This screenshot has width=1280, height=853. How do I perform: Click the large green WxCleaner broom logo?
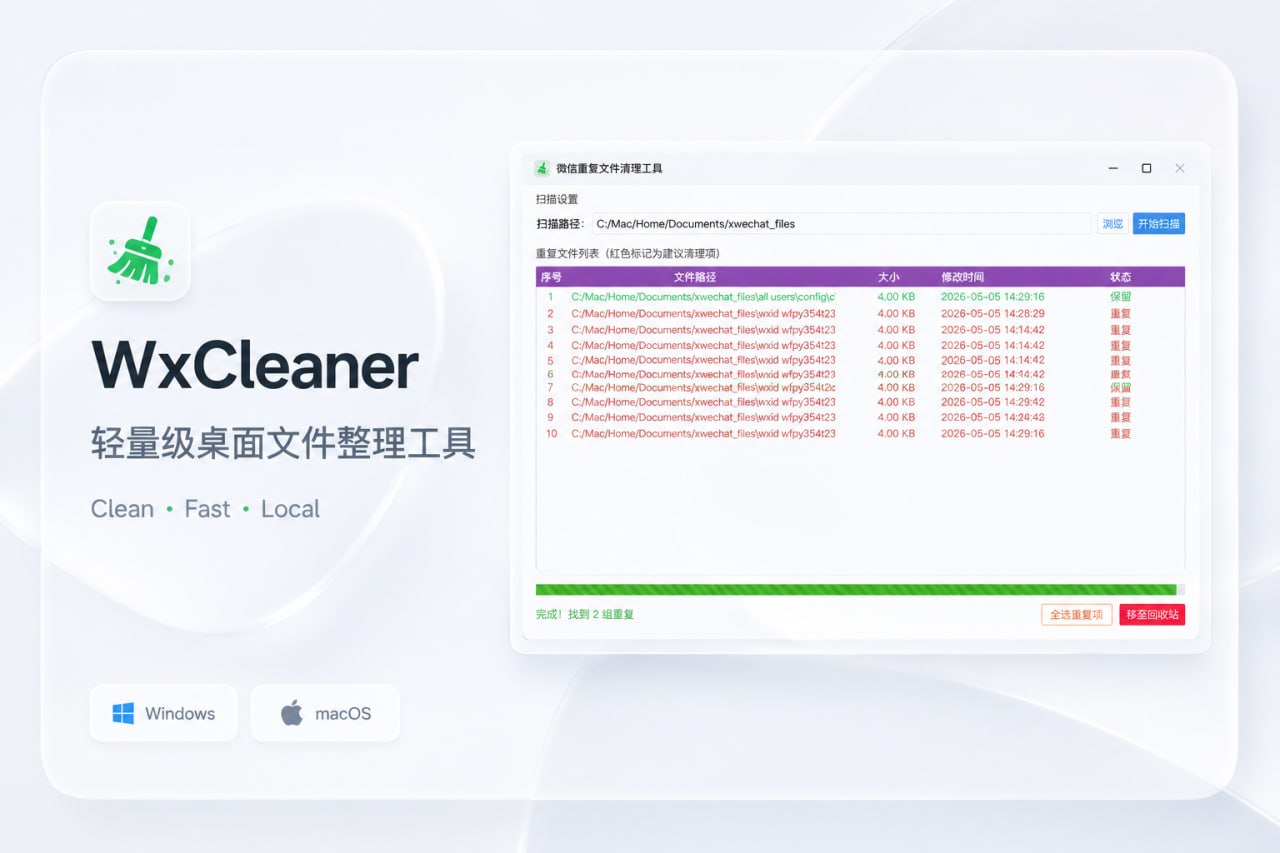coord(140,250)
